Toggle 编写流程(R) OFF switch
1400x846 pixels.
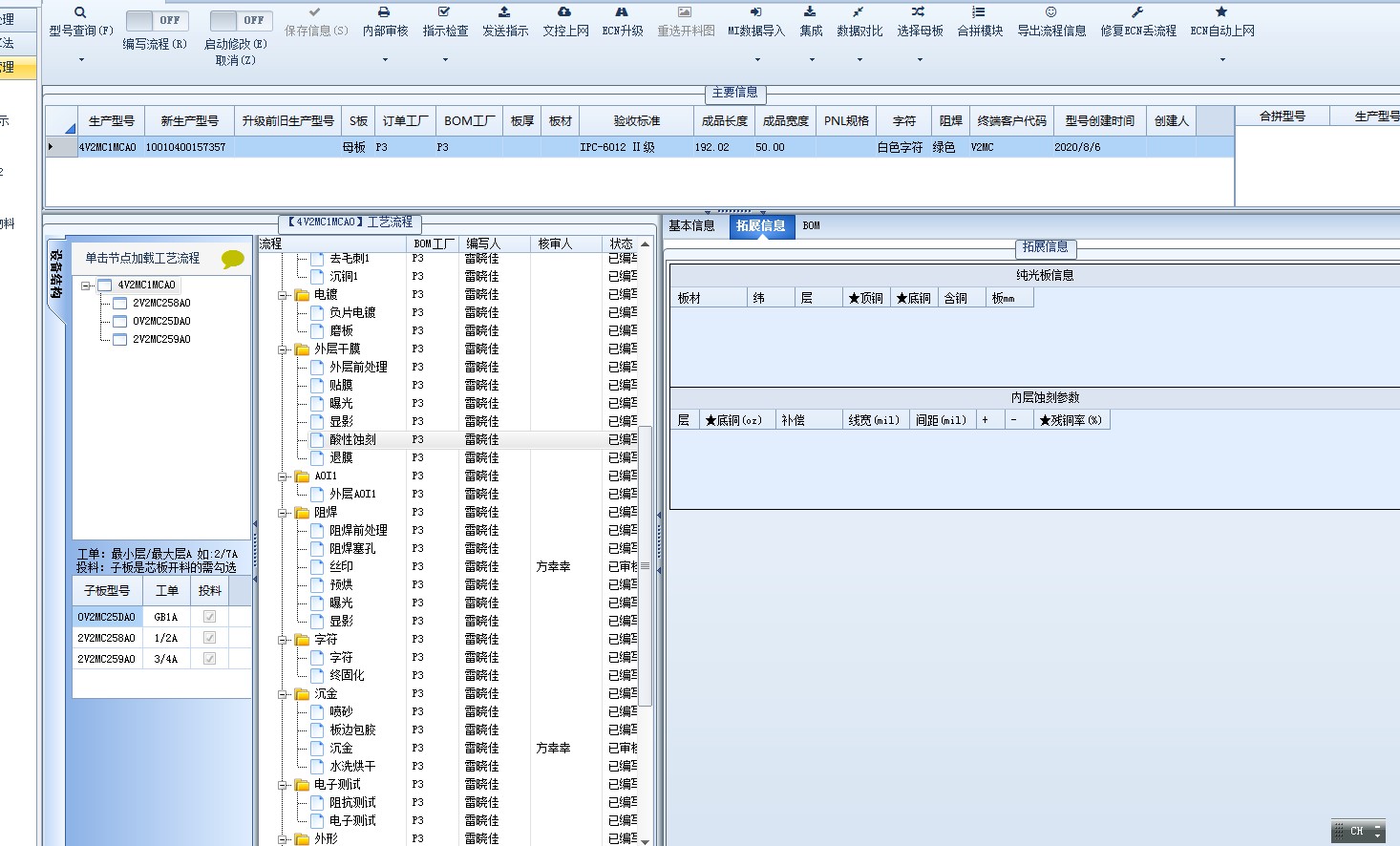coord(158,20)
